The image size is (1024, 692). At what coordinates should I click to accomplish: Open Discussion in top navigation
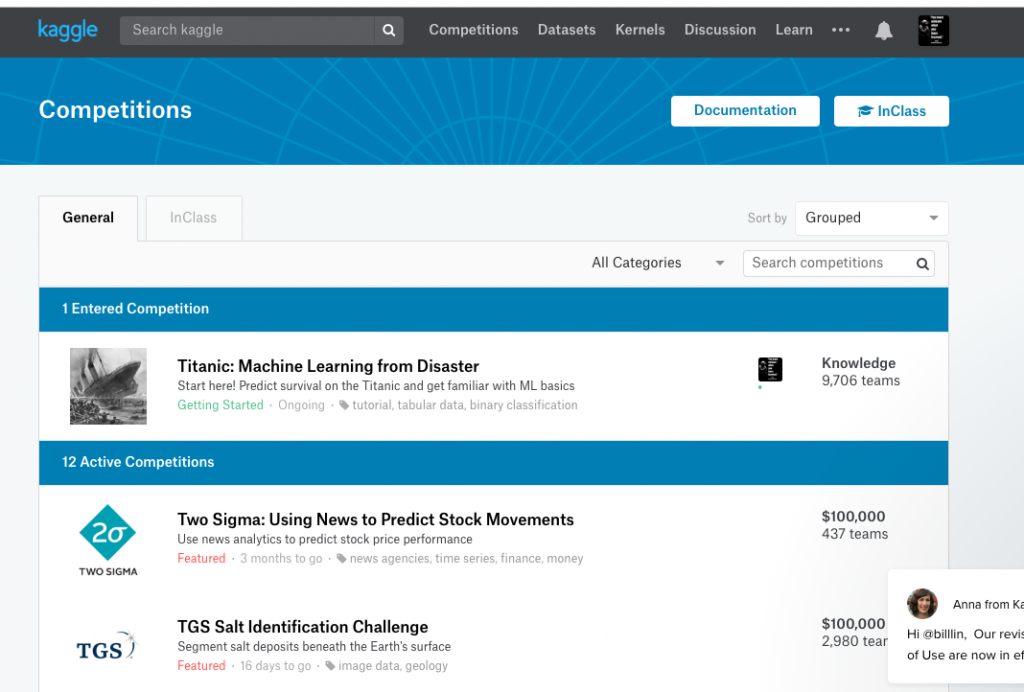[x=720, y=30]
